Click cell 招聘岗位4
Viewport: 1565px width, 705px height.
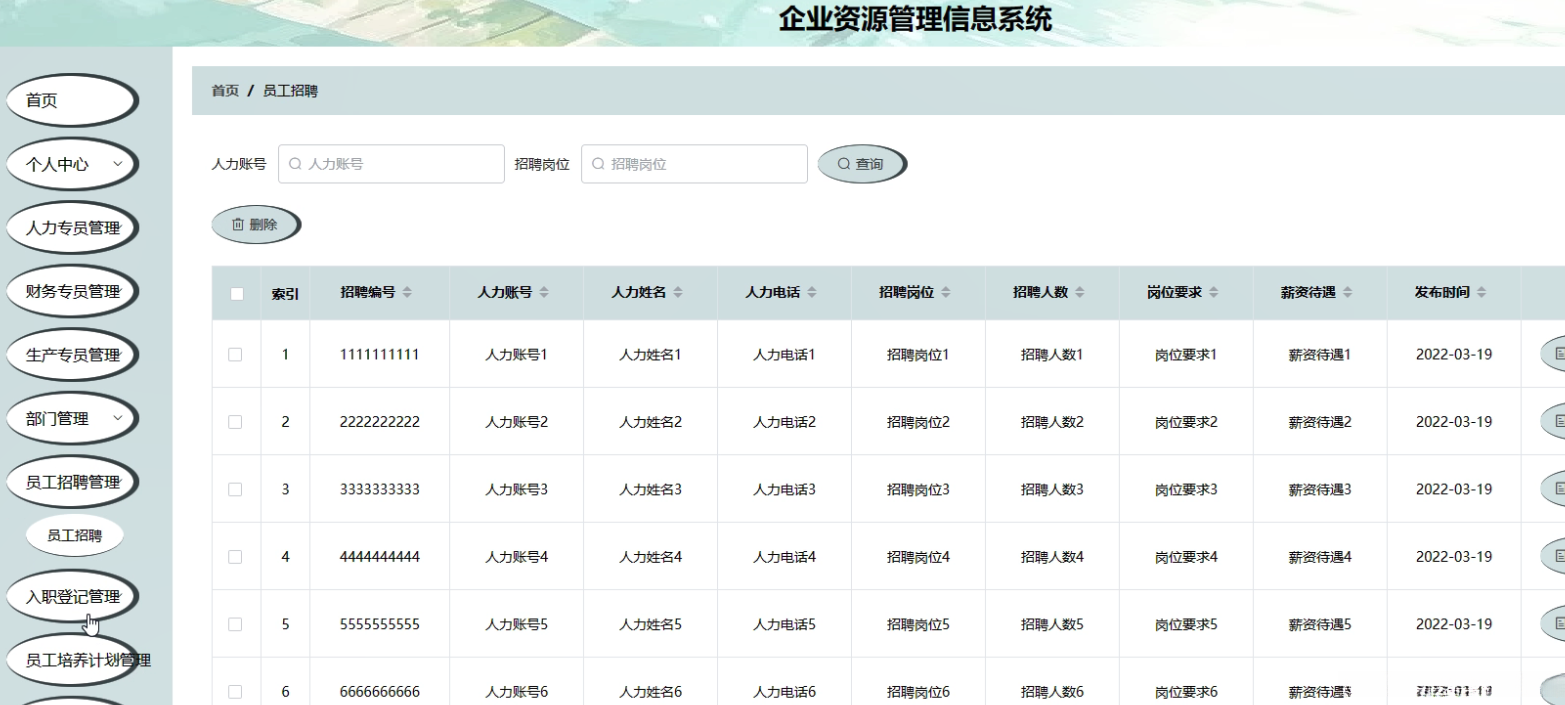tap(918, 556)
